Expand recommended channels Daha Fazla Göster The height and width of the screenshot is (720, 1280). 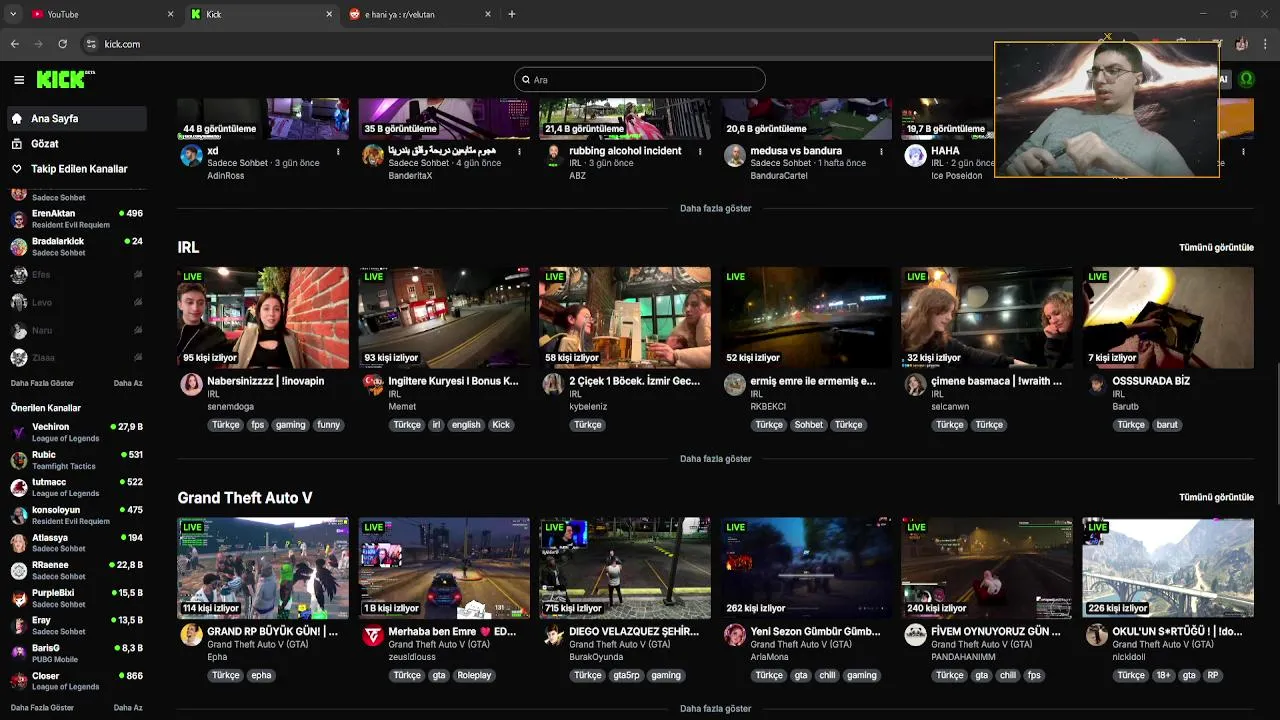coord(42,708)
